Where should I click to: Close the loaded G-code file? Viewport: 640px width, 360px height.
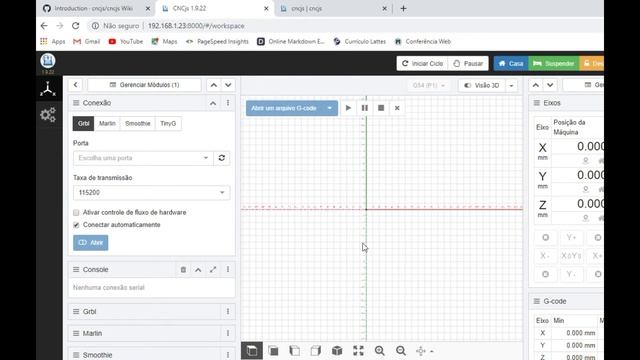(x=397, y=108)
